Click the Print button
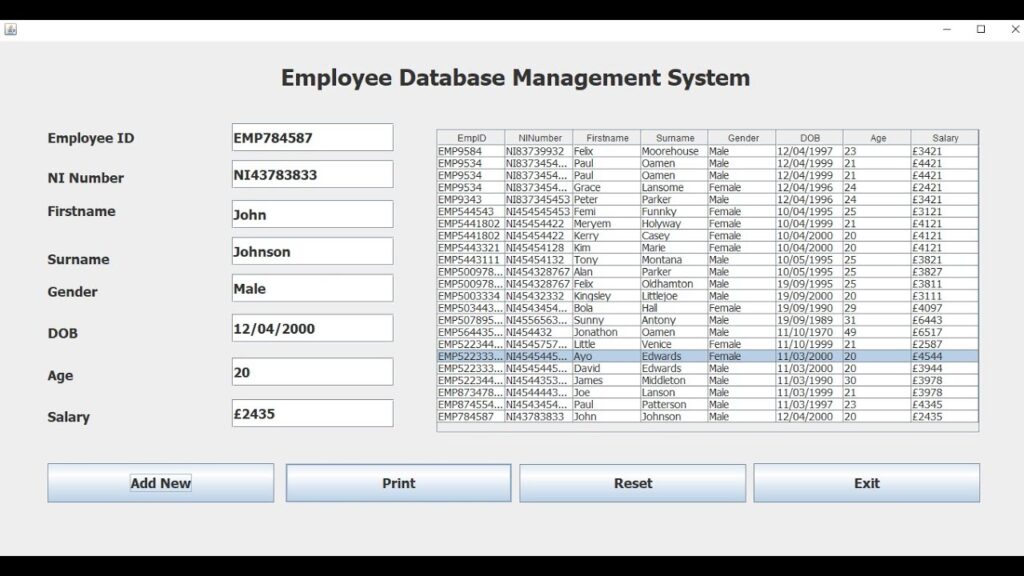1024x576 pixels. coord(398,483)
